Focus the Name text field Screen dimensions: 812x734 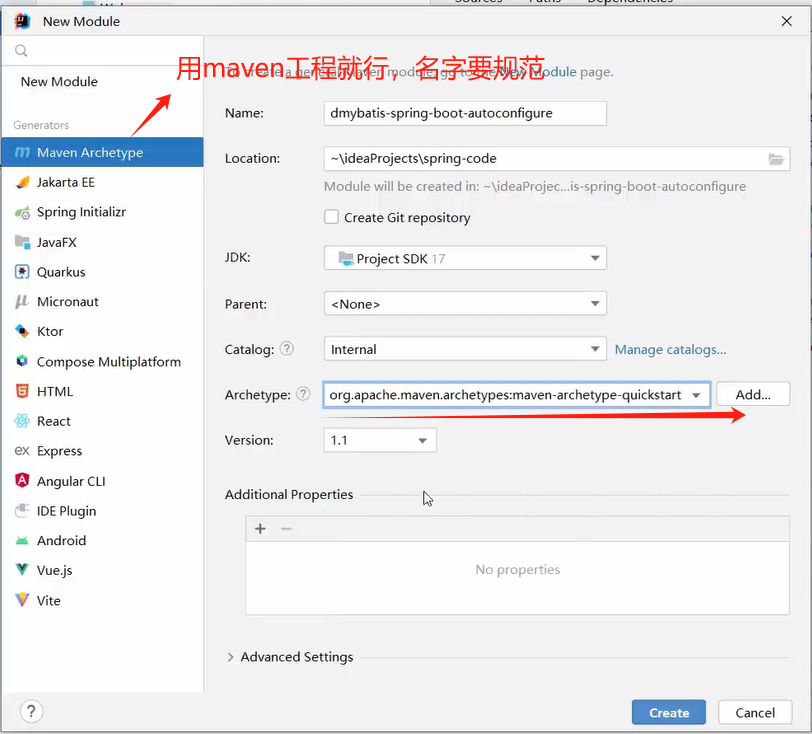coord(465,113)
